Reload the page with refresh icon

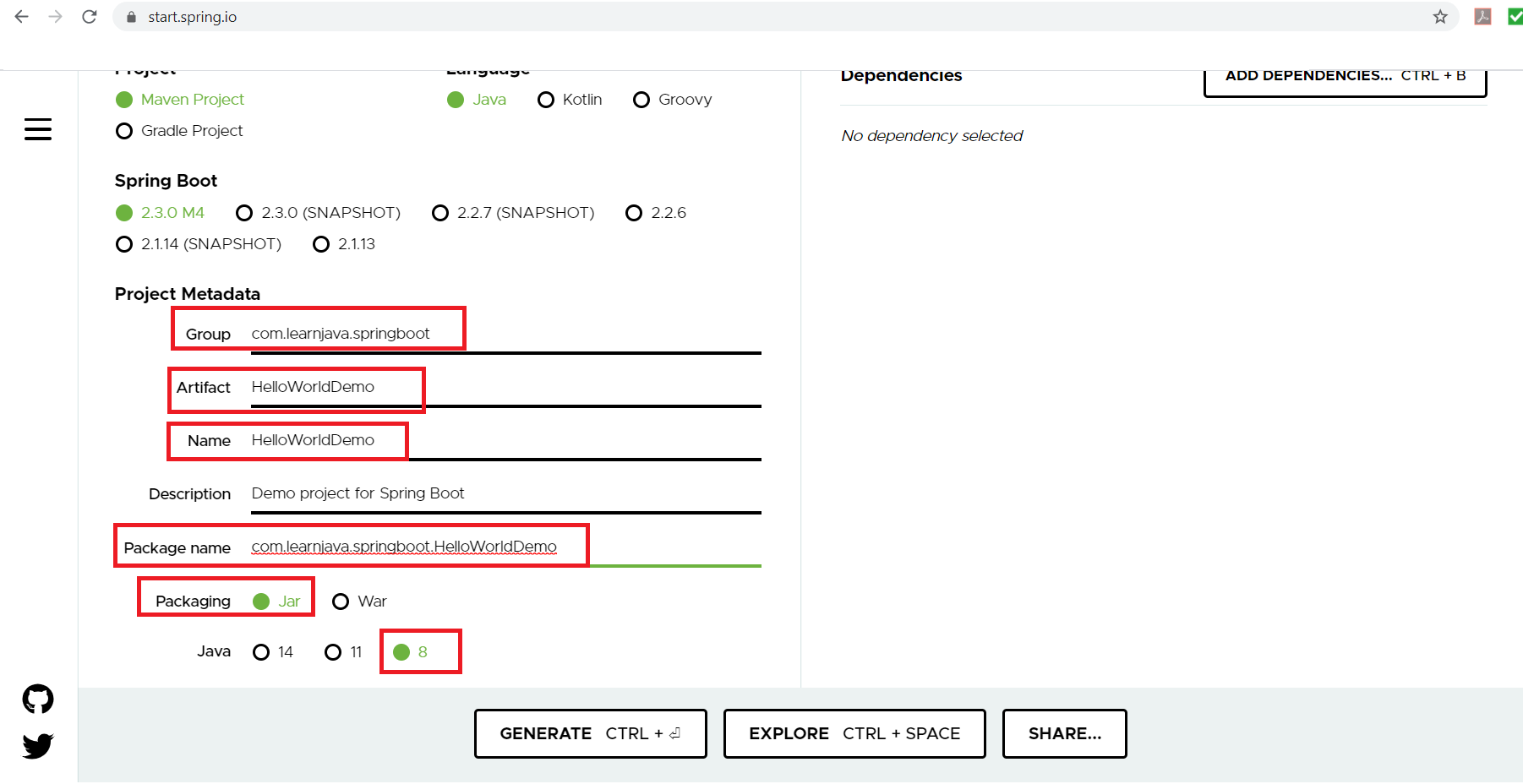tap(90, 17)
